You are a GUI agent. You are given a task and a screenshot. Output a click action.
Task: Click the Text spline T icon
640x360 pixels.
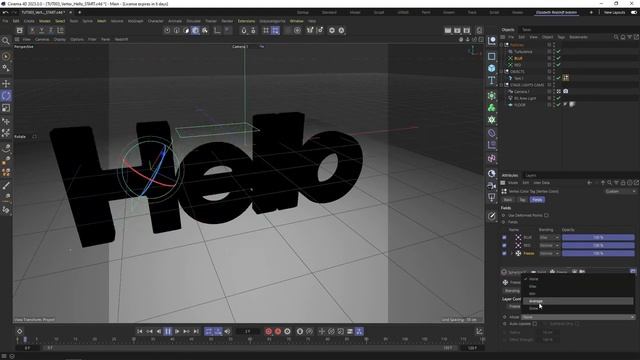click(x=491, y=80)
